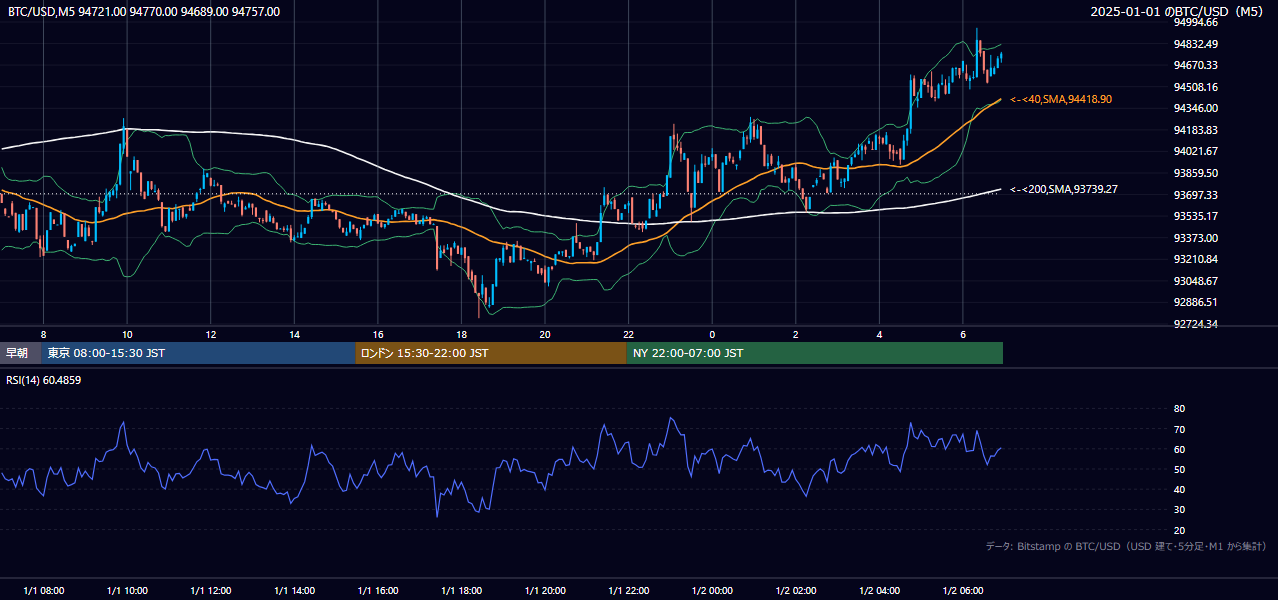1278x600 pixels.
Task: Click the bottom date label 1/1 18:00
Action: (461, 591)
